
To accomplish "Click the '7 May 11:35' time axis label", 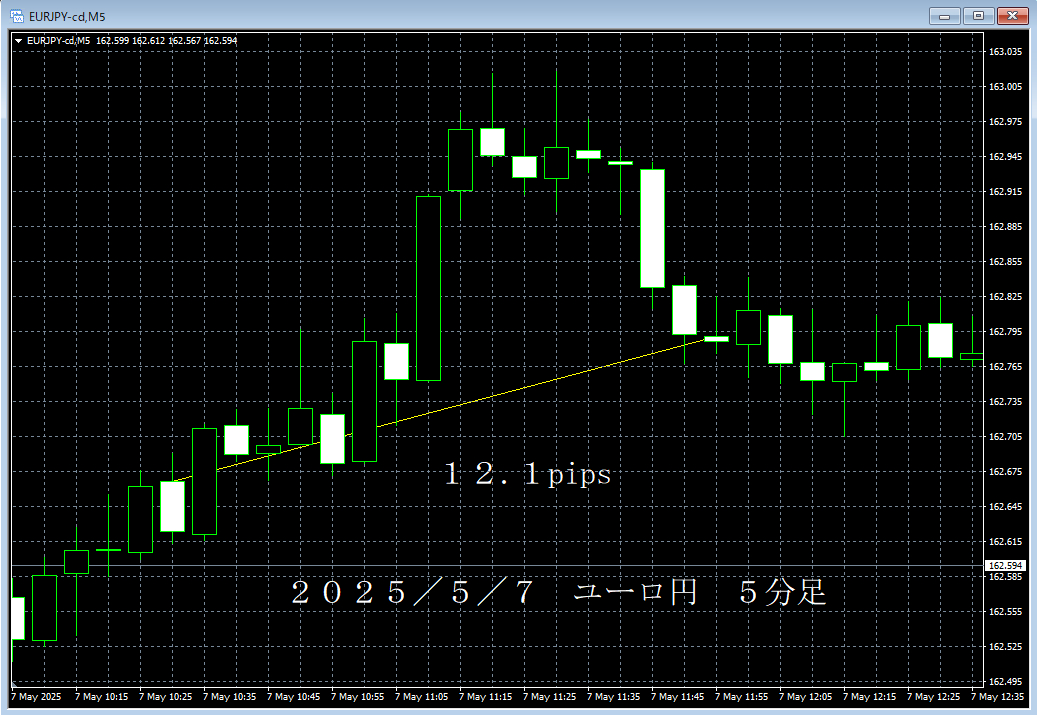I will tap(614, 696).
